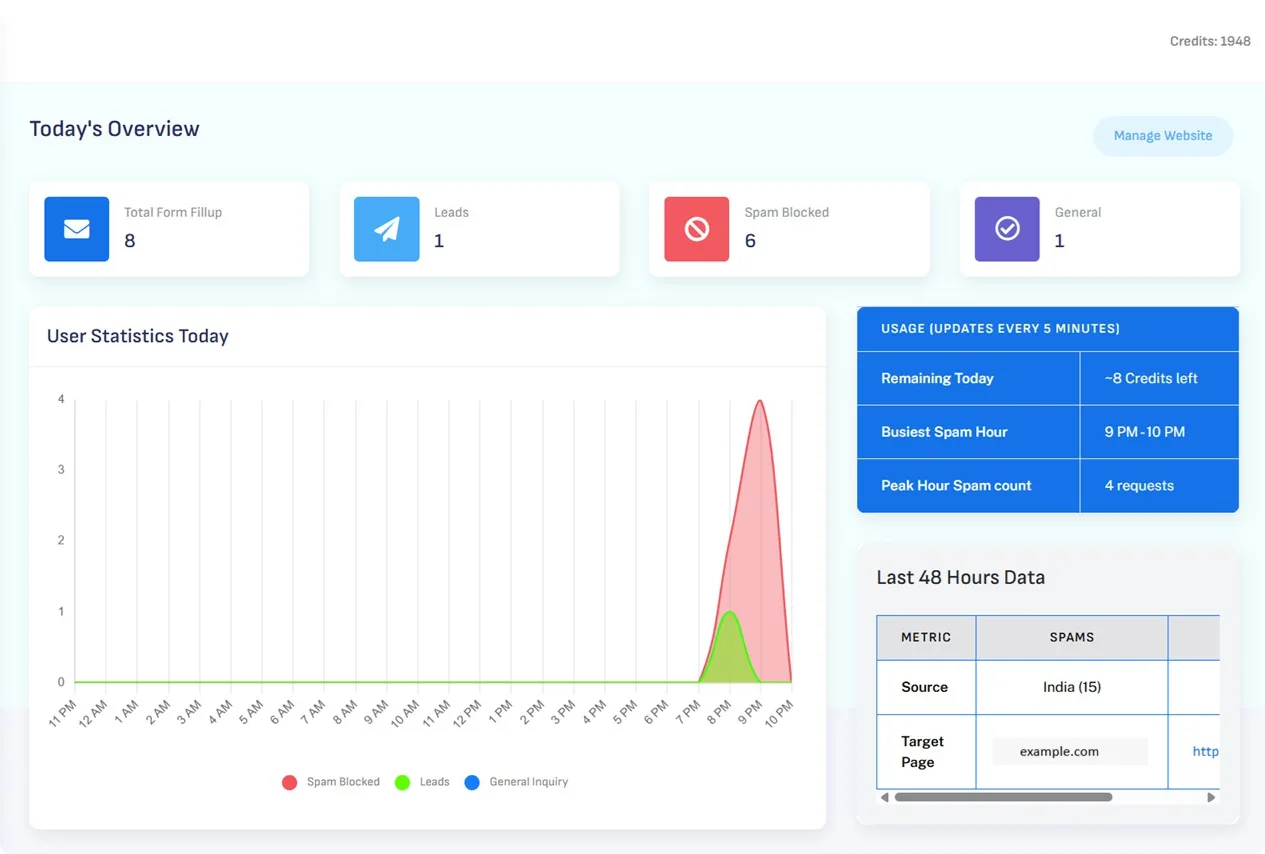
Task: Click the 4 requests value
Action: coord(1139,485)
